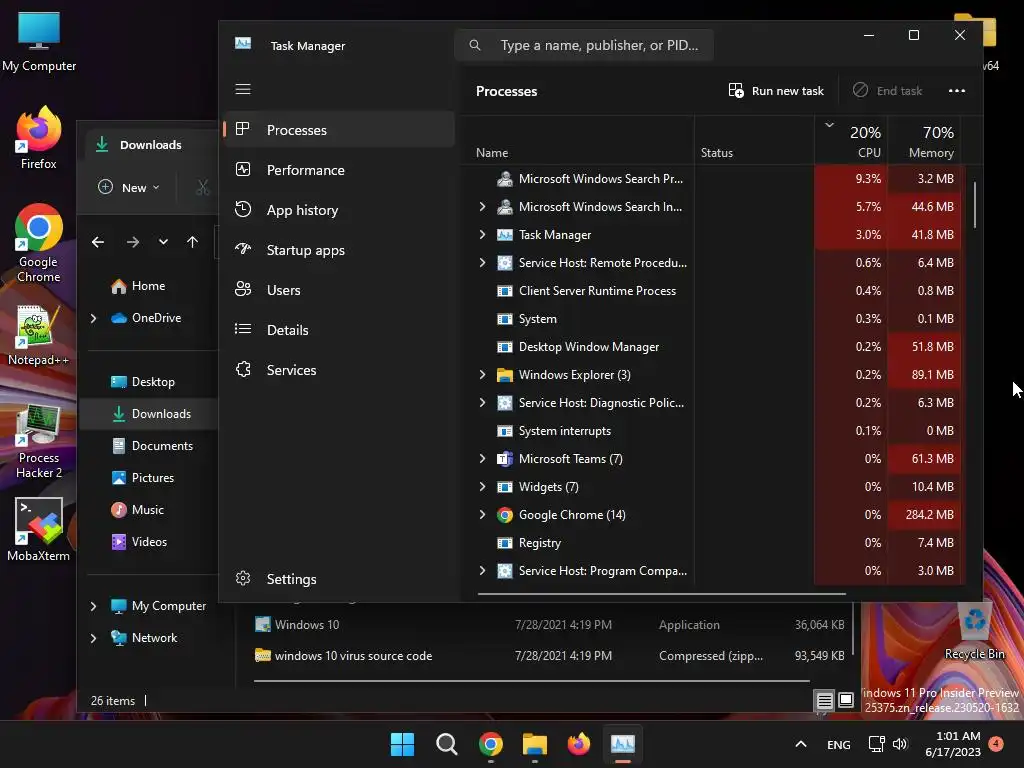Screen dimensions: 1024x768
Task: Expand the Google Chrome (14) process group
Action: [x=482, y=515]
